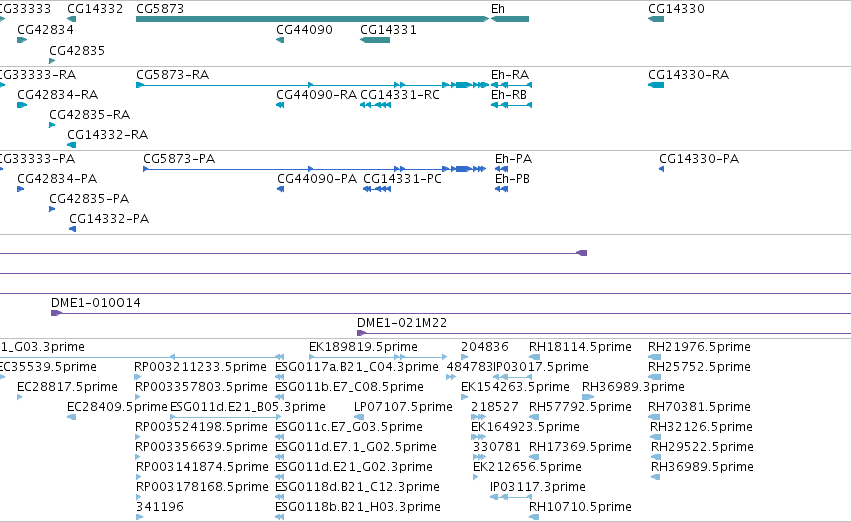Click transcript CG14332-RA label
Image resolution: width=851 pixels, height=522 pixels.
pyautogui.click(x=107, y=135)
